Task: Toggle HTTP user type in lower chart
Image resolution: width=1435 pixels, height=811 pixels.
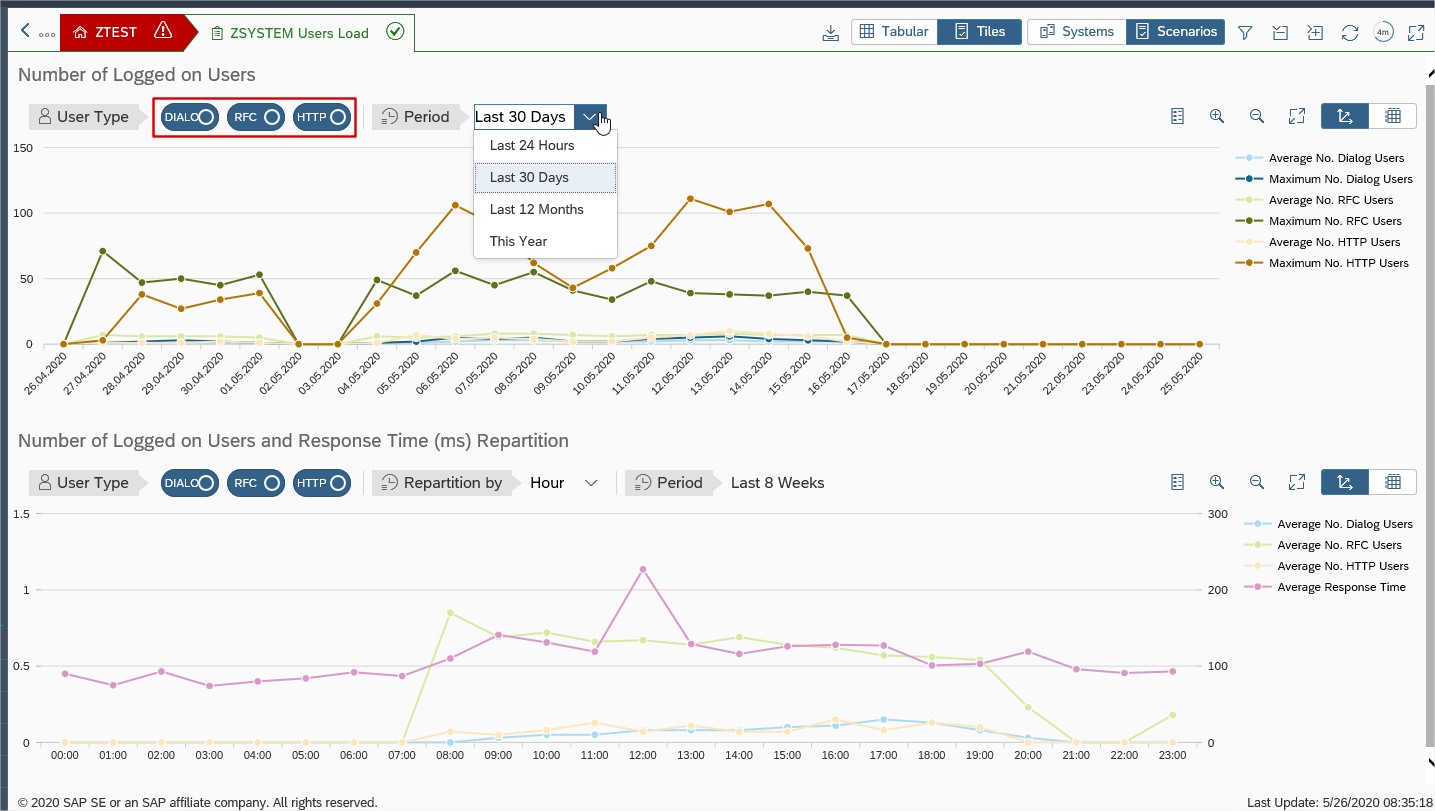Action: click(x=321, y=483)
